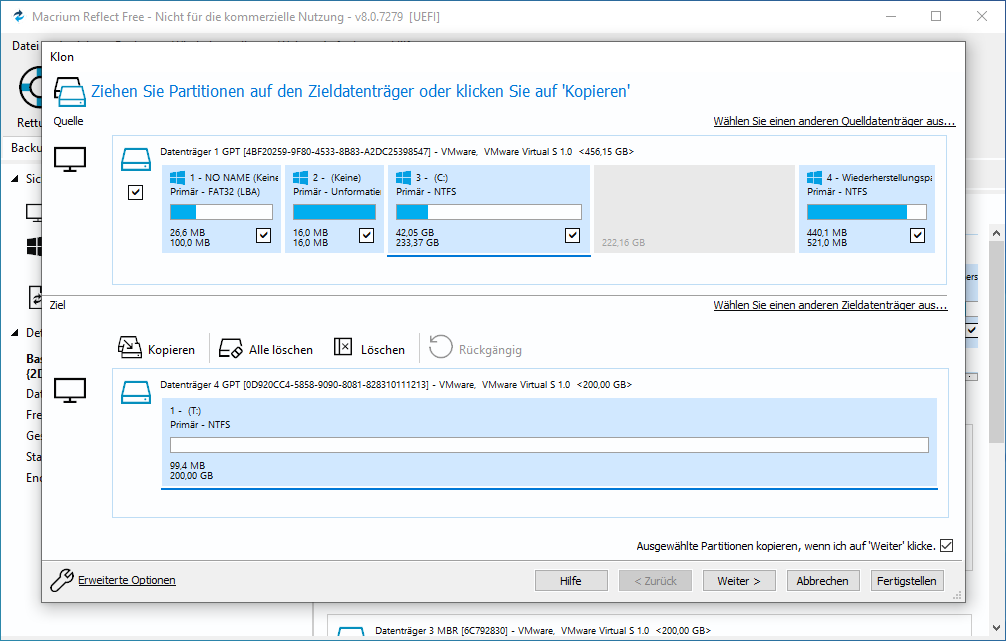This screenshot has width=1006, height=641.
Task: Toggle 'Ausgewählte Partitionen kopieren' checkbox
Action: point(946,545)
